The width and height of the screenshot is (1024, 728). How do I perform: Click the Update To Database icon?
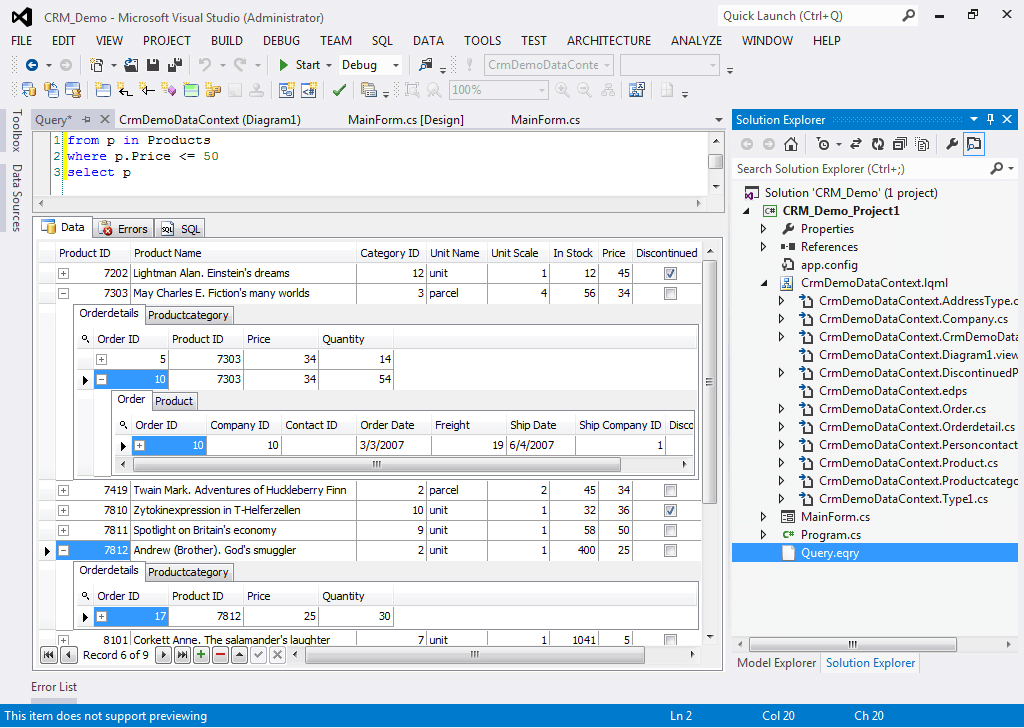[51, 89]
